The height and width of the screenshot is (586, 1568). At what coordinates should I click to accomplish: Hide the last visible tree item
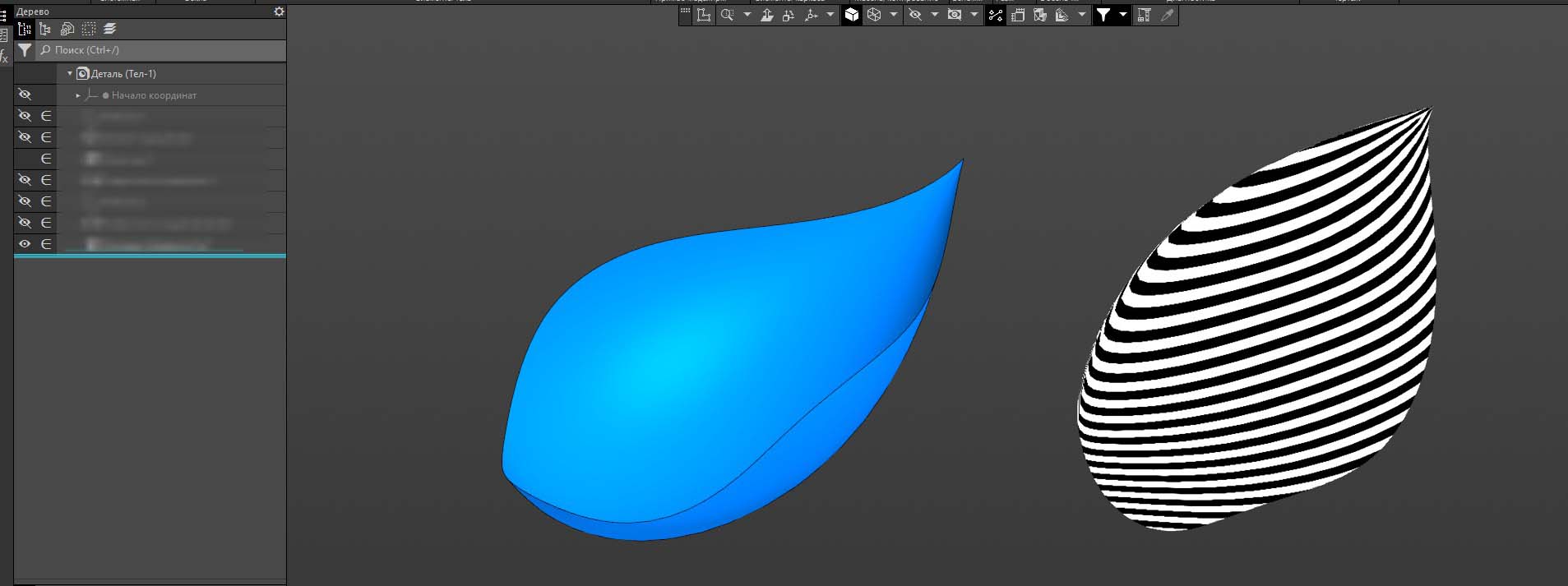pyautogui.click(x=25, y=244)
